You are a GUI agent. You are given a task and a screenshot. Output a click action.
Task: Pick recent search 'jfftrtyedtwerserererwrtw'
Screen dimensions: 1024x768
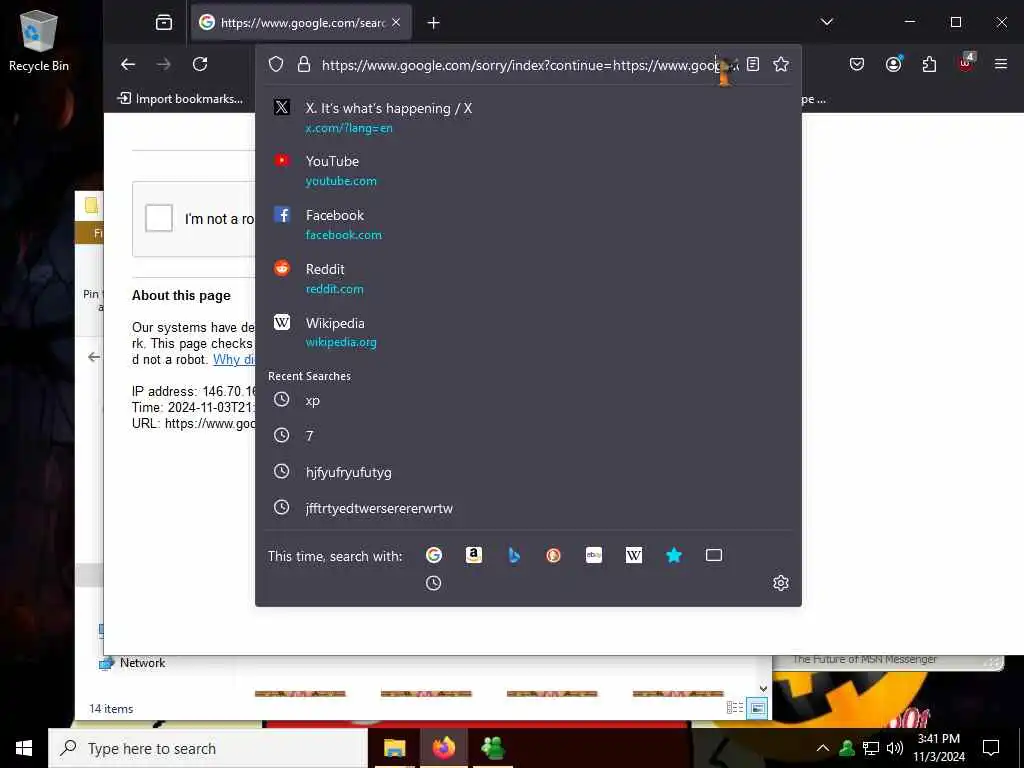[x=528, y=507]
